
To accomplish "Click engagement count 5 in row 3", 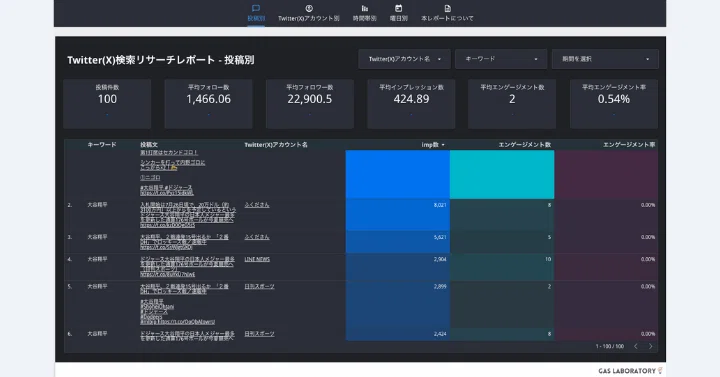I will pyautogui.click(x=549, y=237).
